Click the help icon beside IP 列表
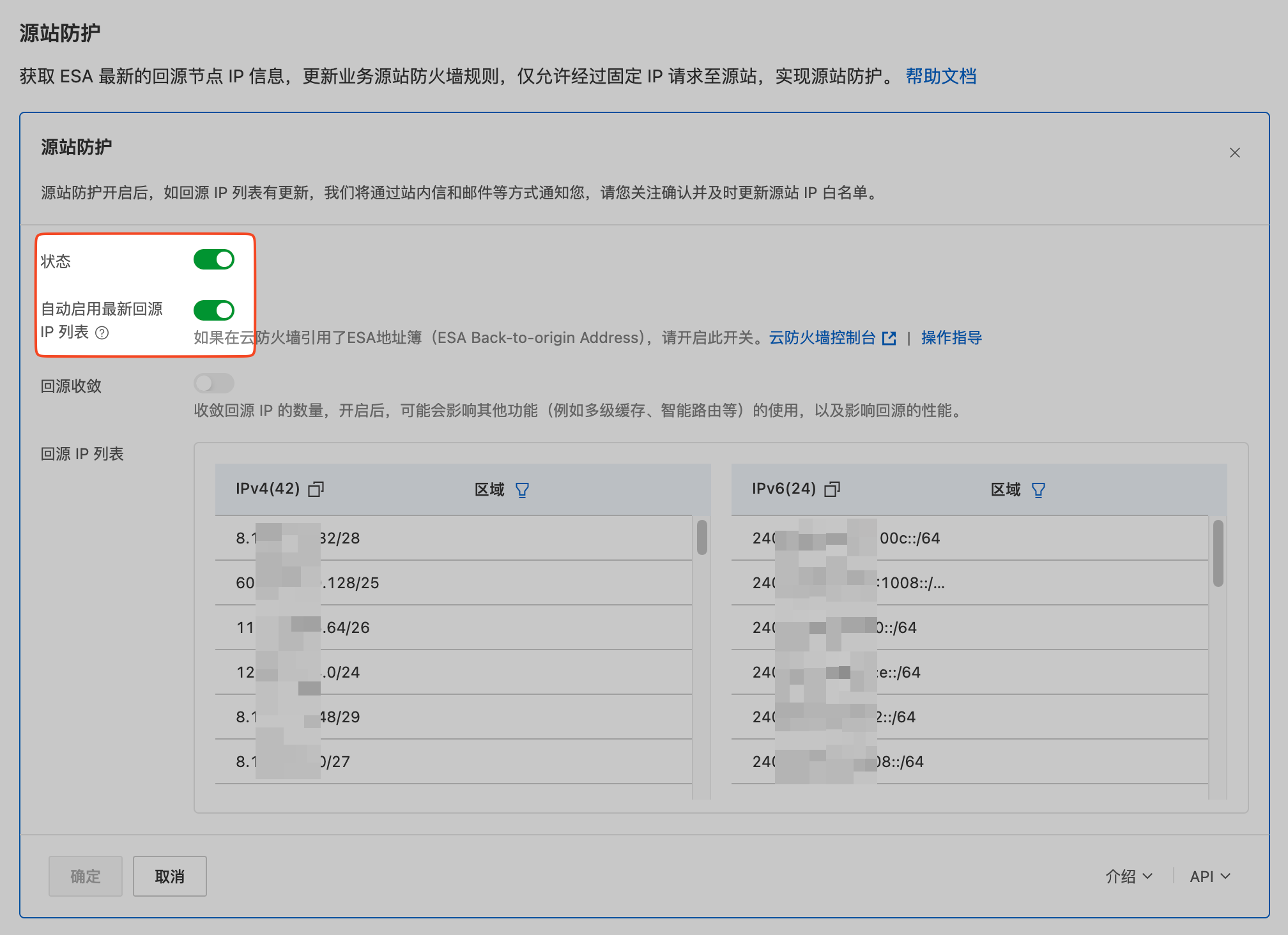This screenshot has height=935, width=1288. click(x=102, y=333)
